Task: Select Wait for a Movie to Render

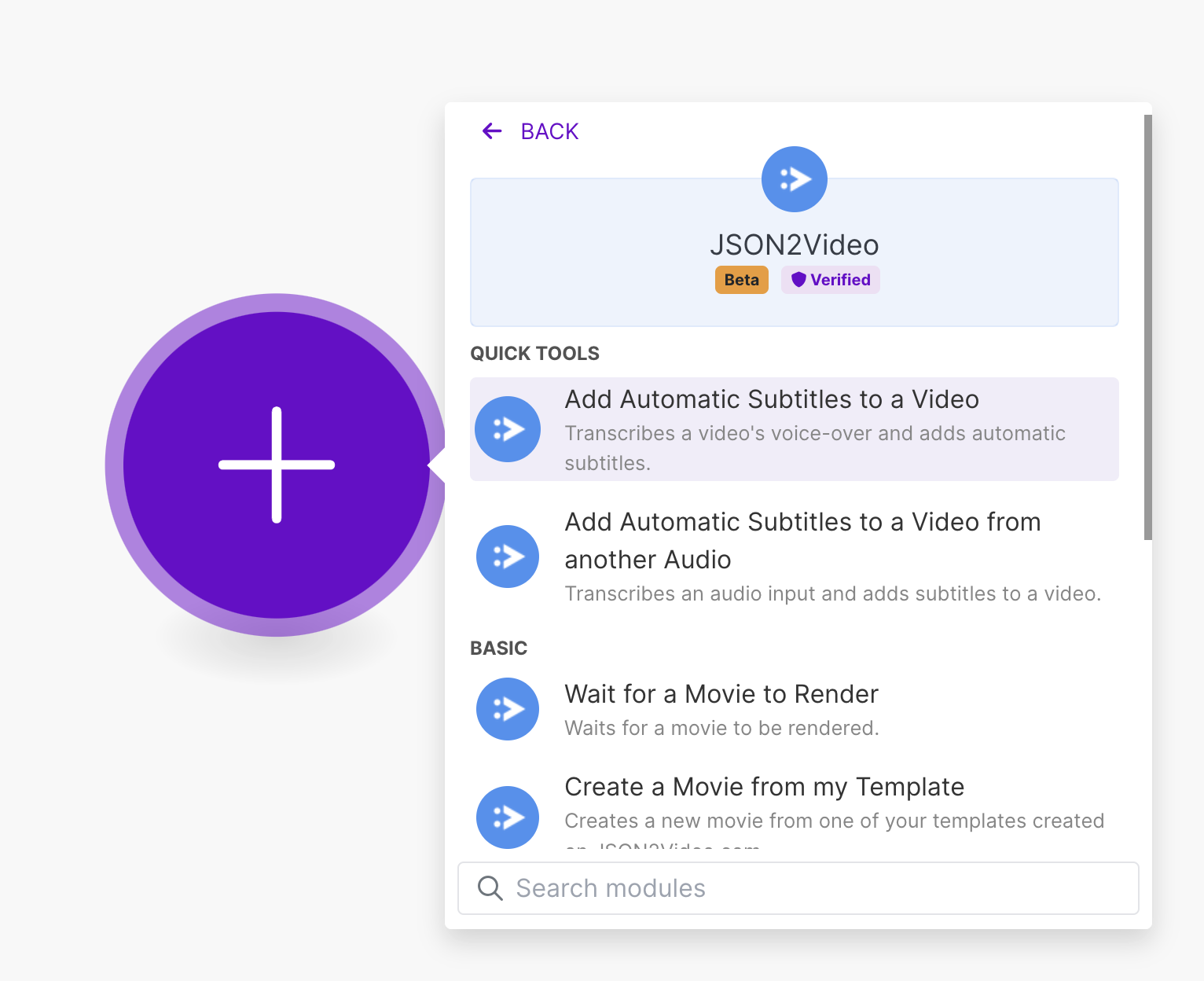Action: tap(795, 709)
